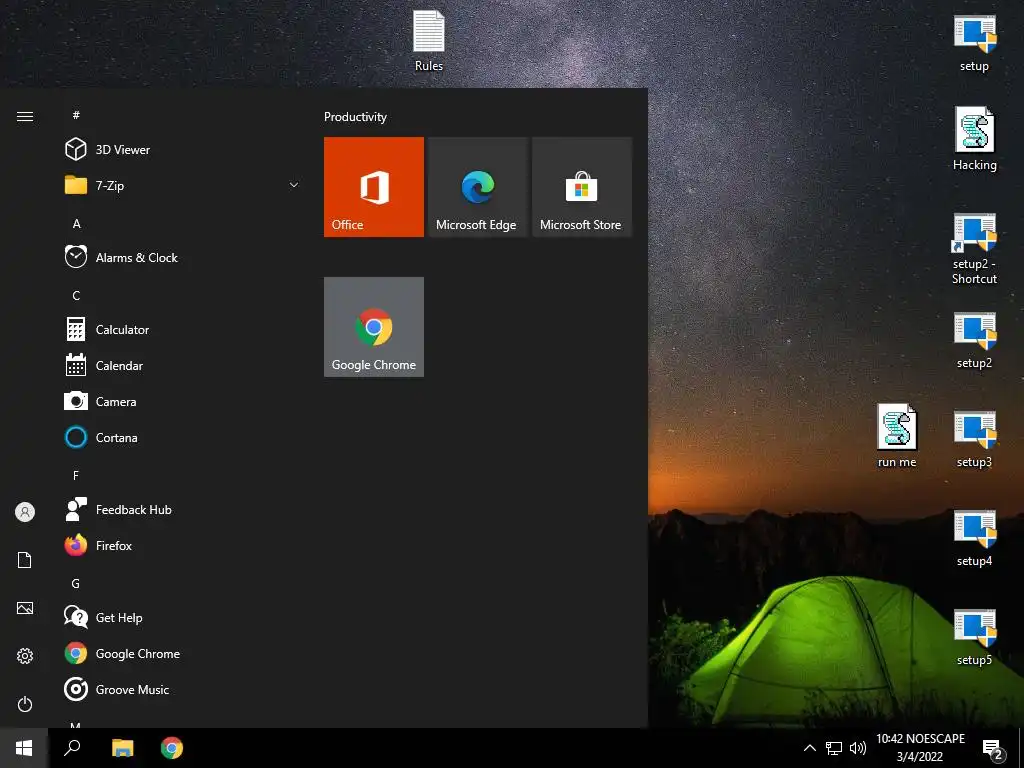Viewport: 1024px width, 768px height.
Task: Open the taskbar clock showing 10:42
Action: (x=920, y=748)
